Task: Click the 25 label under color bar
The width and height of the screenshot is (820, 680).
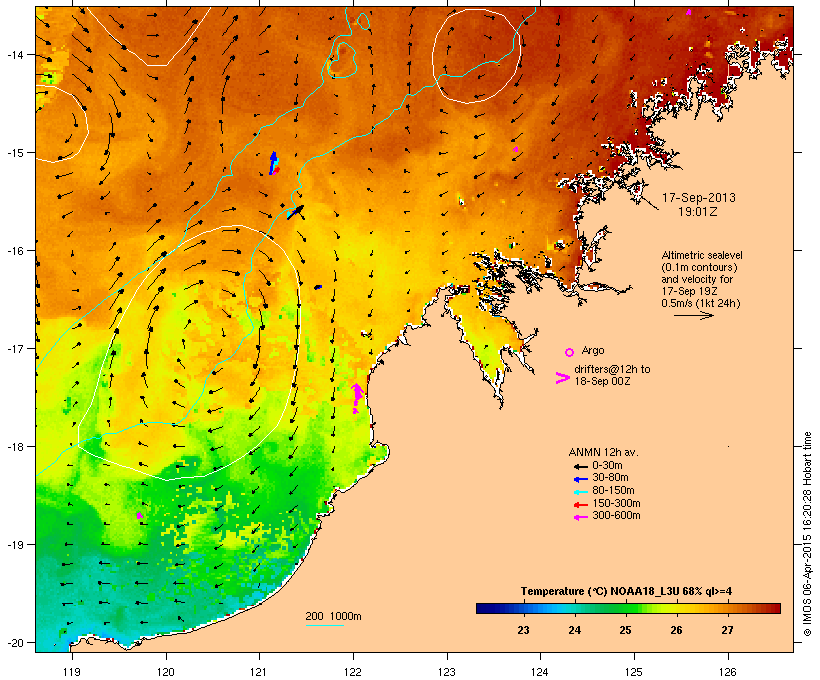Action: pyautogui.click(x=625, y=630)
